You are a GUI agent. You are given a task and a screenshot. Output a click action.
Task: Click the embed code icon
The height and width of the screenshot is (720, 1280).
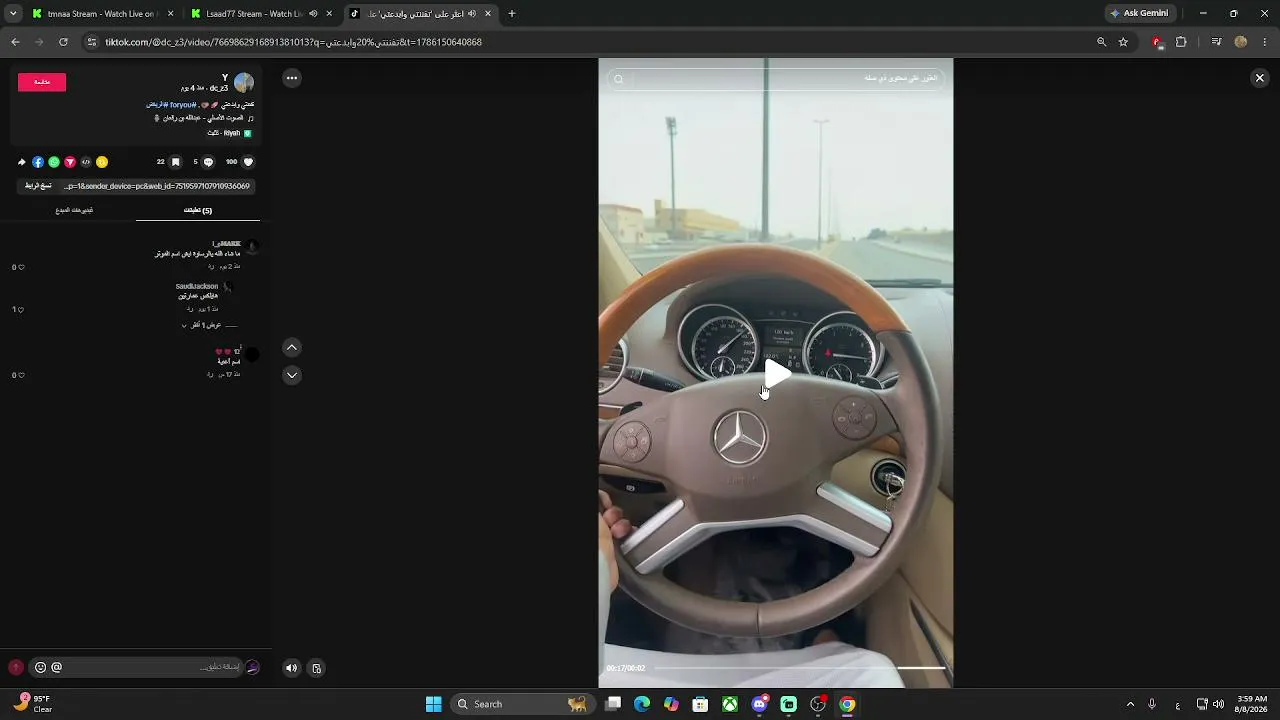86,162
